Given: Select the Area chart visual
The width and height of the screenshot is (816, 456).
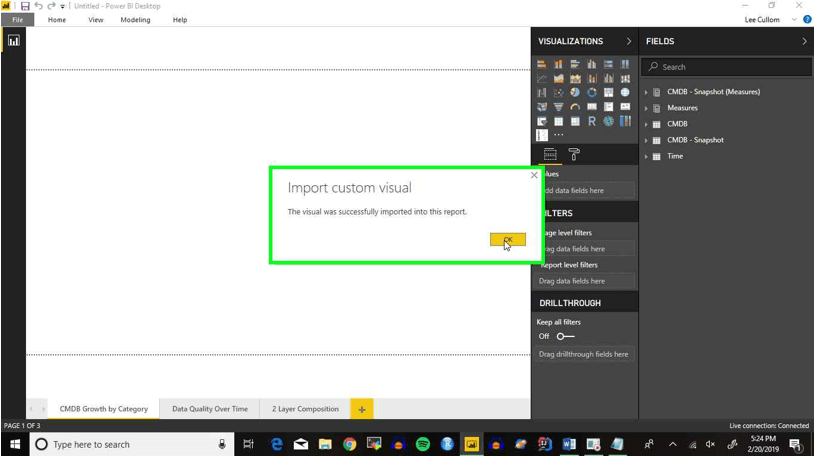Looking at the screenshot, I should click(558, 79).
